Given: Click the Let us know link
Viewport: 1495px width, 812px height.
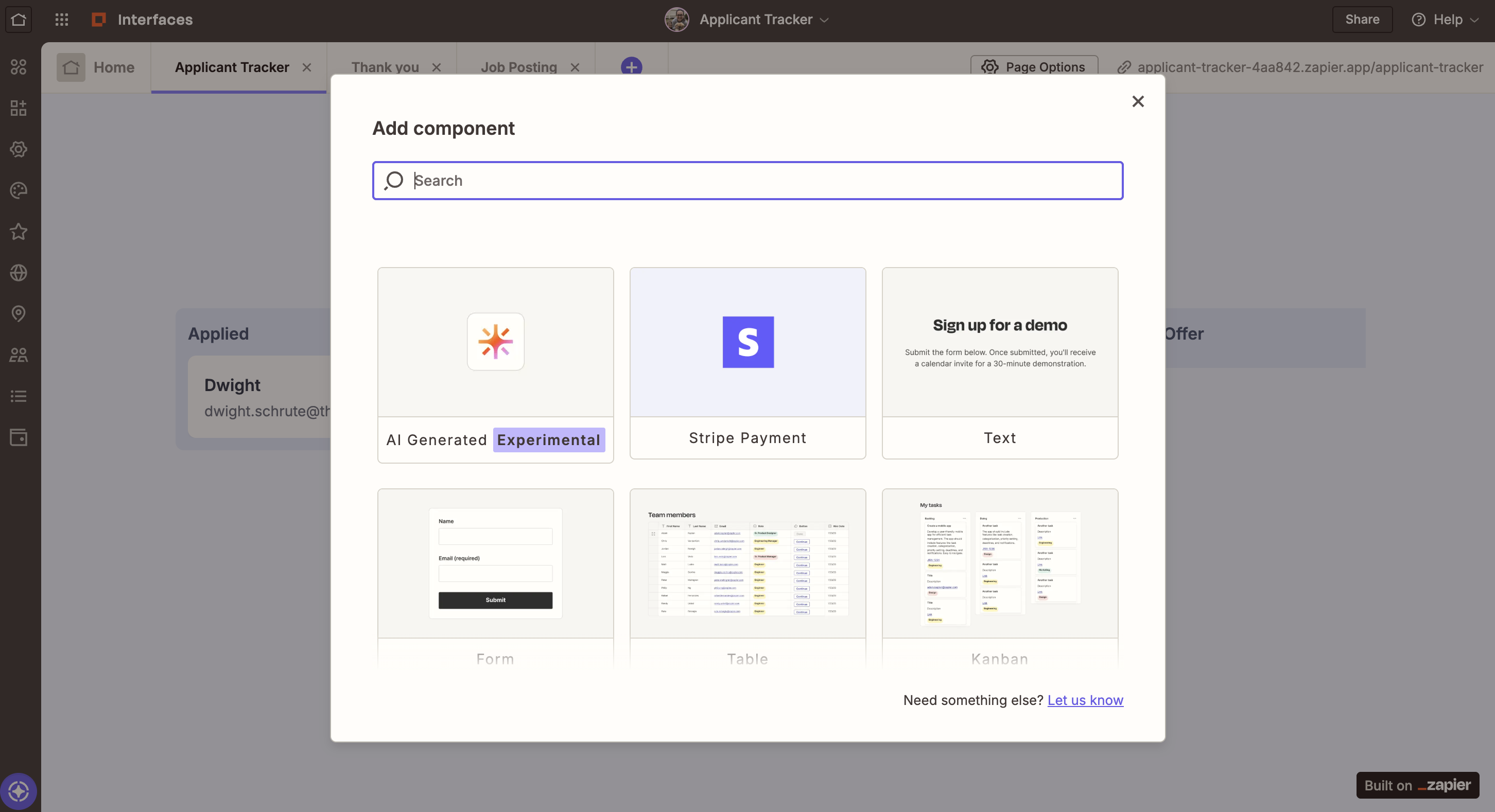Looking at the screenshot, I should [1085, 700].
